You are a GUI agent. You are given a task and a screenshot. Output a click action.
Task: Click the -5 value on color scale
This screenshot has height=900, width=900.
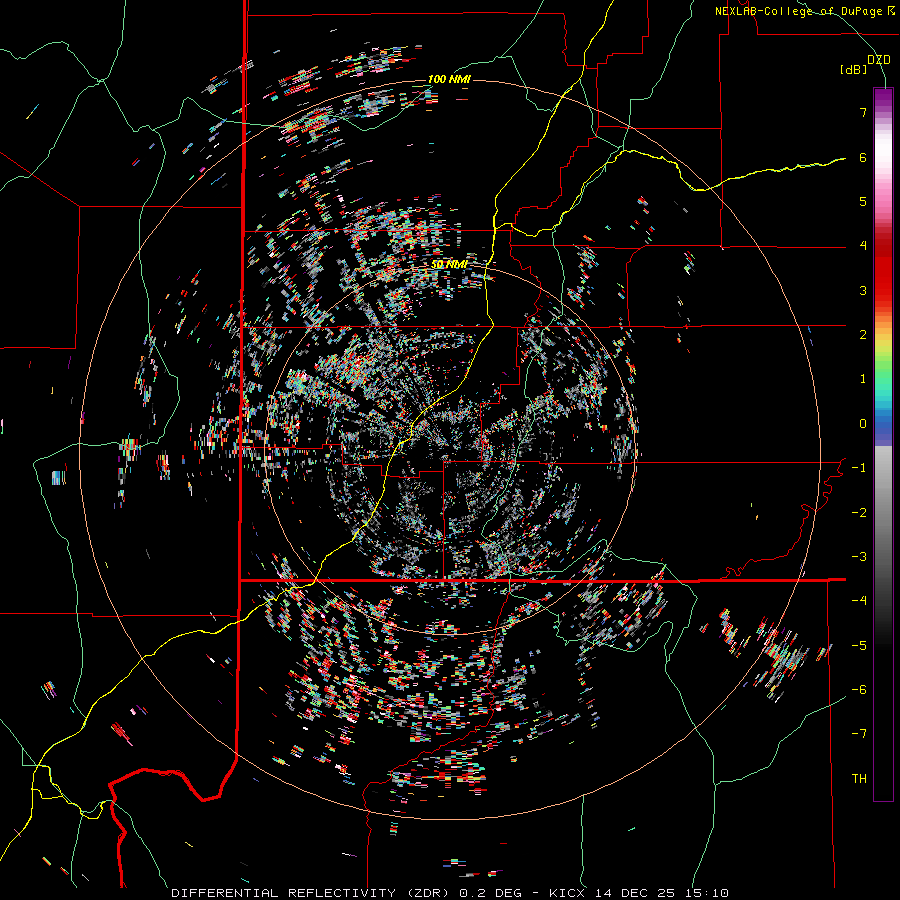[859, 646]
